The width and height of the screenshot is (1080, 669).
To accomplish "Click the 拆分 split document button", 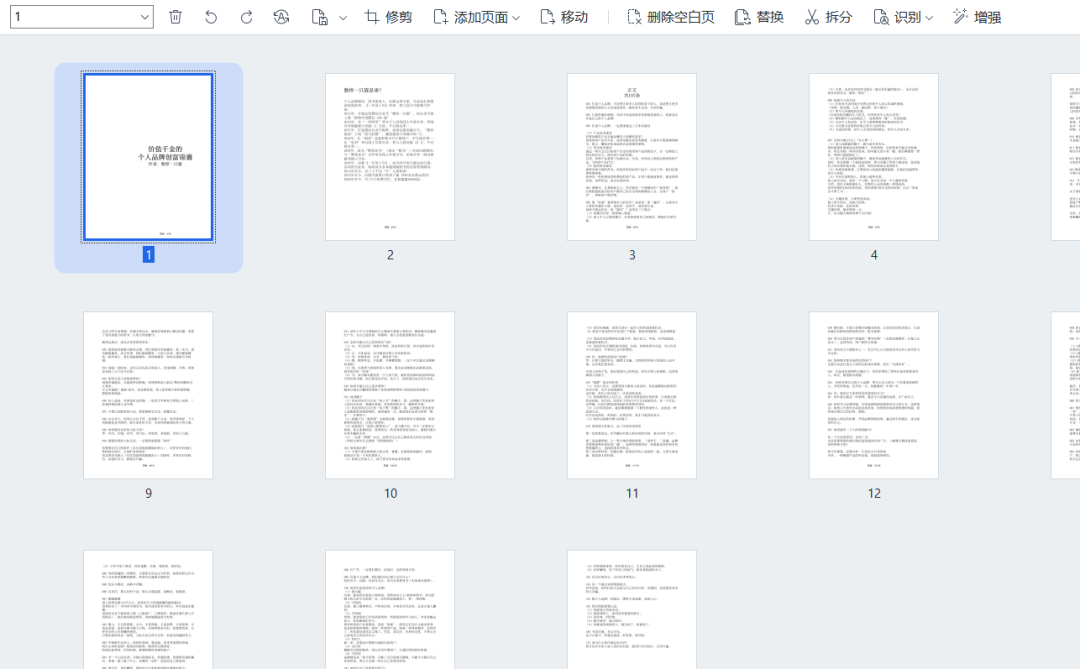I will (x=829, y=17).
